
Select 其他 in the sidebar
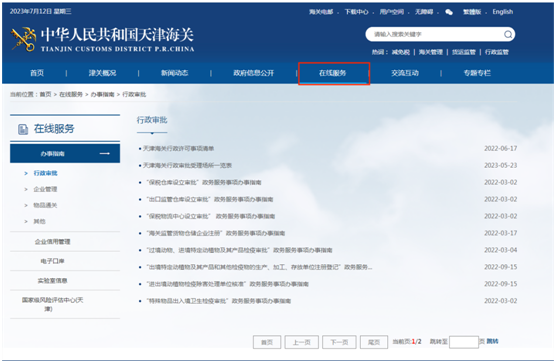(x=39, y=222)
